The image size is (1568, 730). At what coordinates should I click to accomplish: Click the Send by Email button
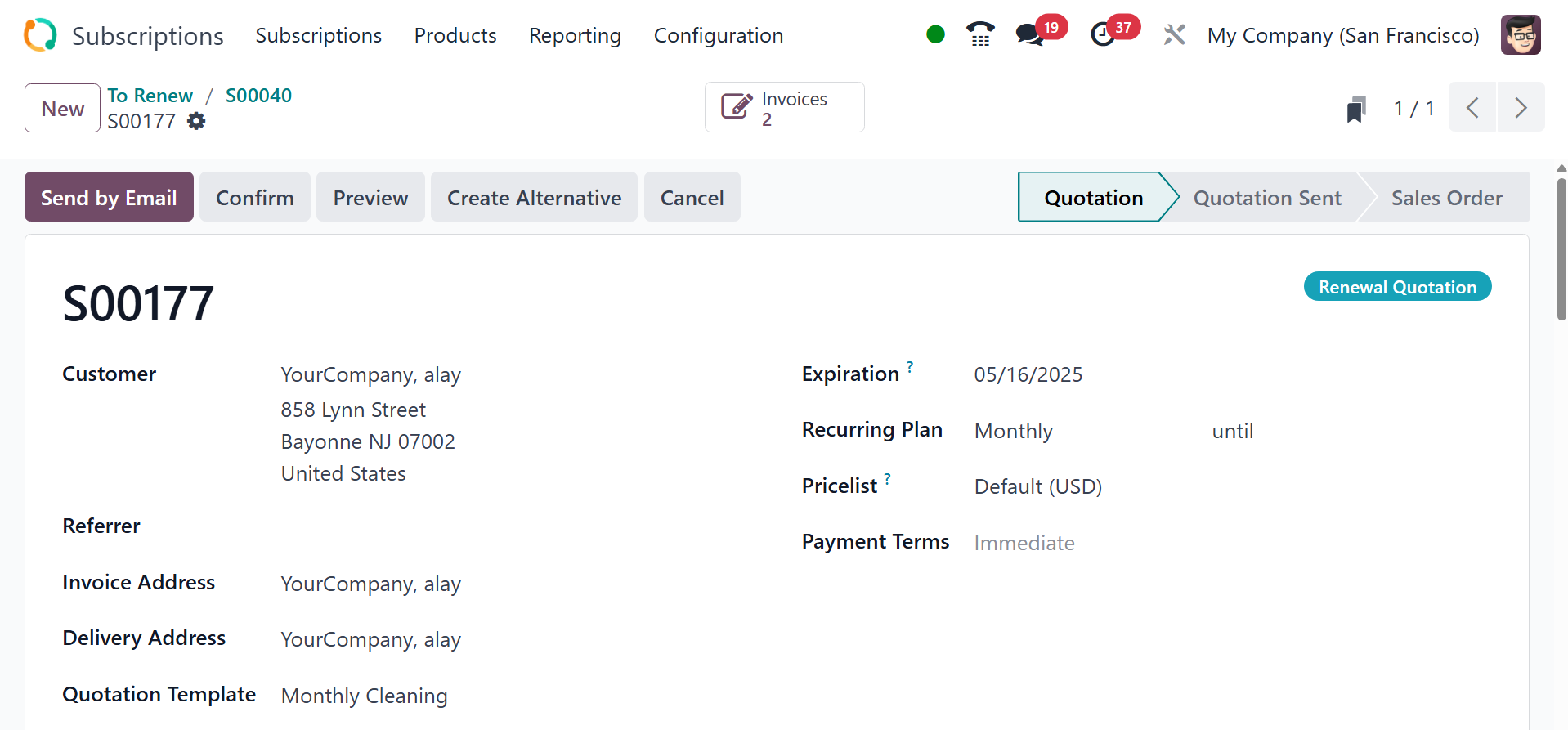pos(109,197)
